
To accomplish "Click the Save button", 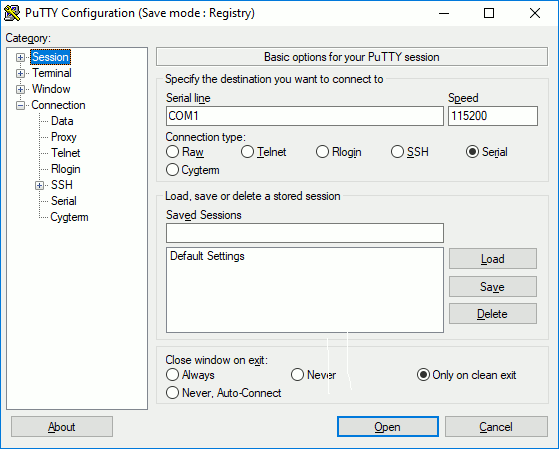I will click(493, 286).
